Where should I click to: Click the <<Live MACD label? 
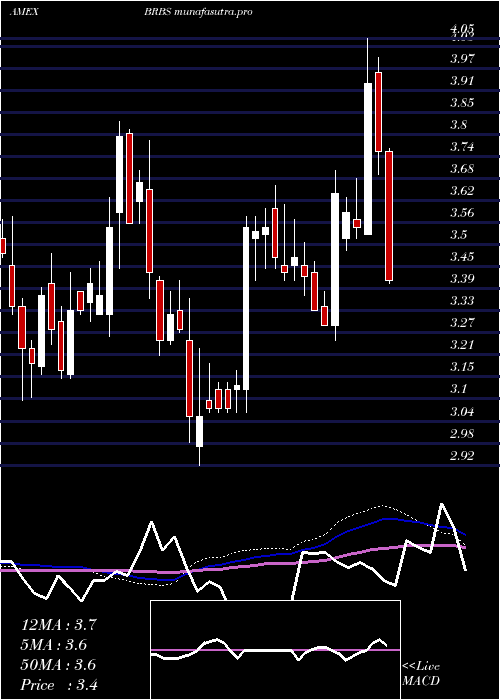coord(421,674)
